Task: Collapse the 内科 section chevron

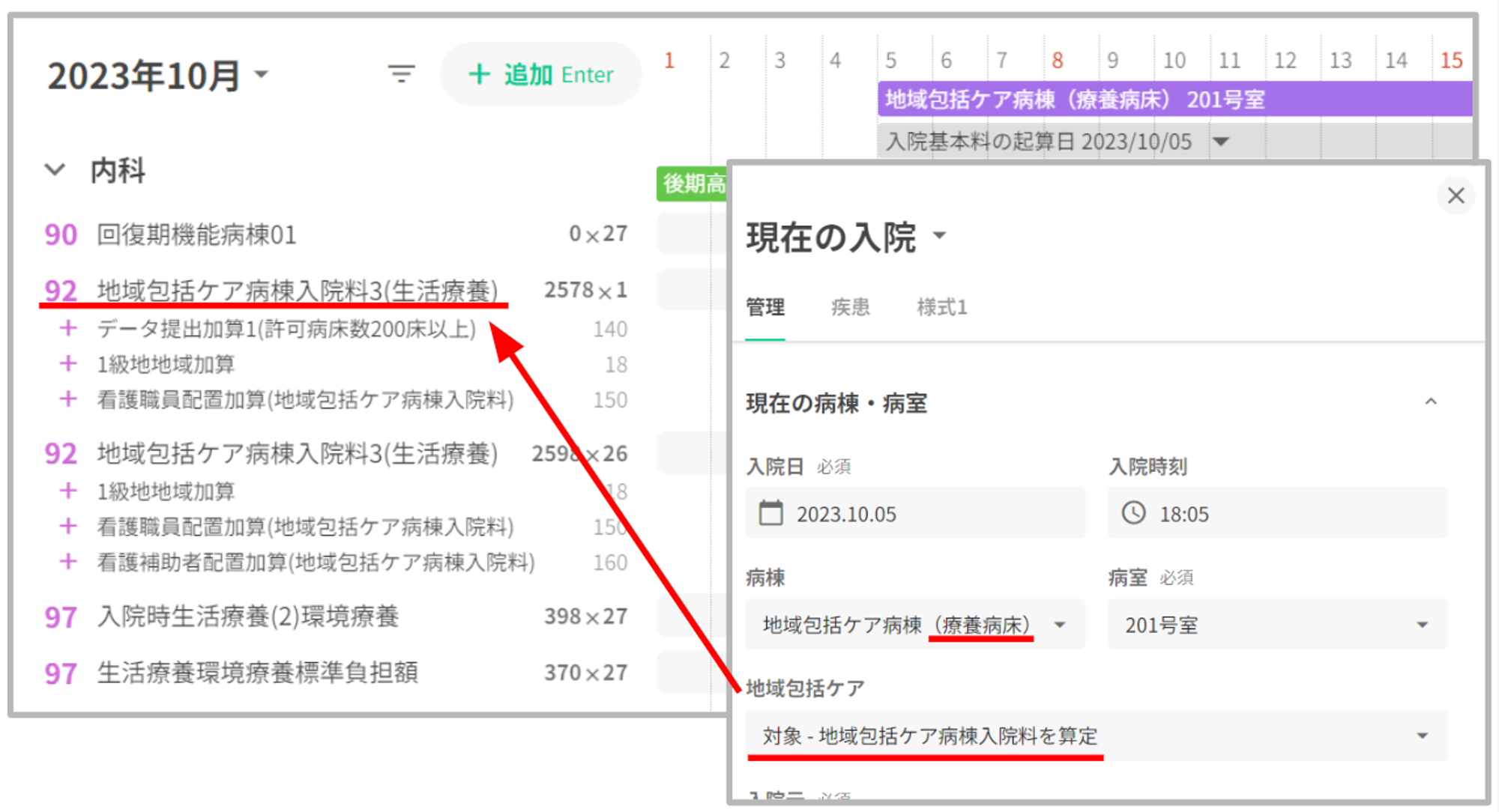Action: point(55,169)
